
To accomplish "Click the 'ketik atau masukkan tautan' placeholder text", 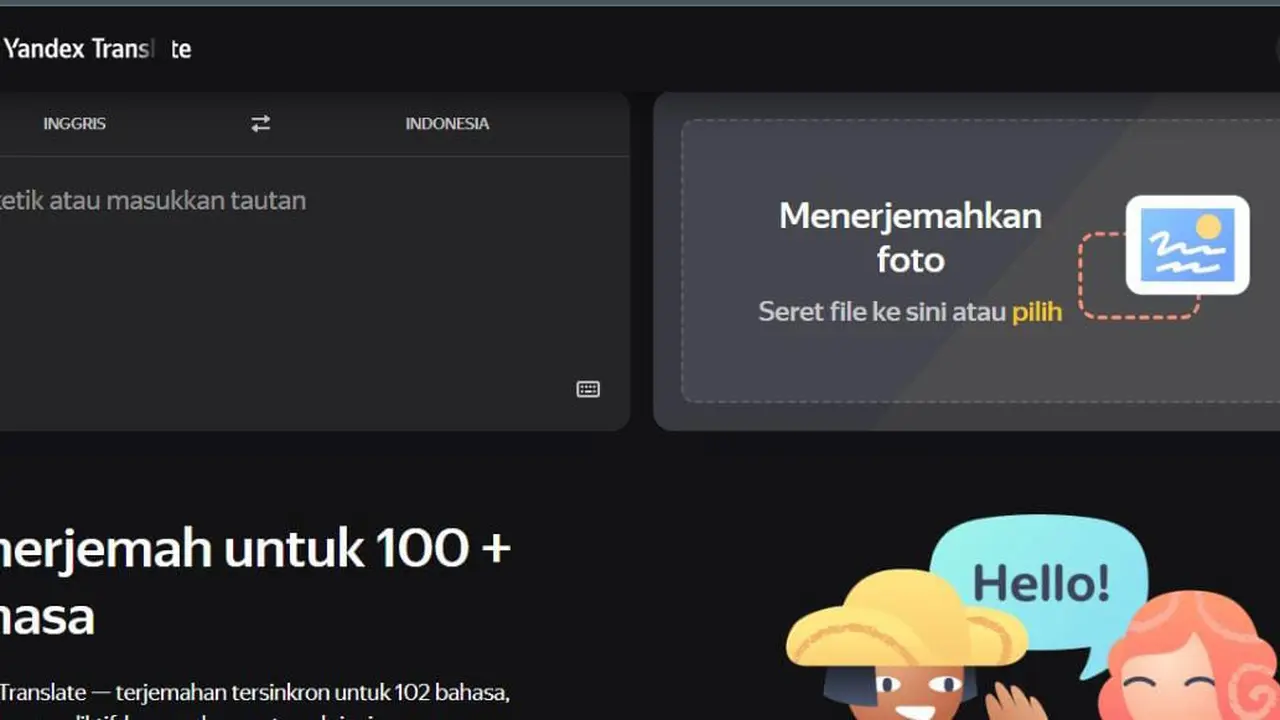I will click(152, 200).
